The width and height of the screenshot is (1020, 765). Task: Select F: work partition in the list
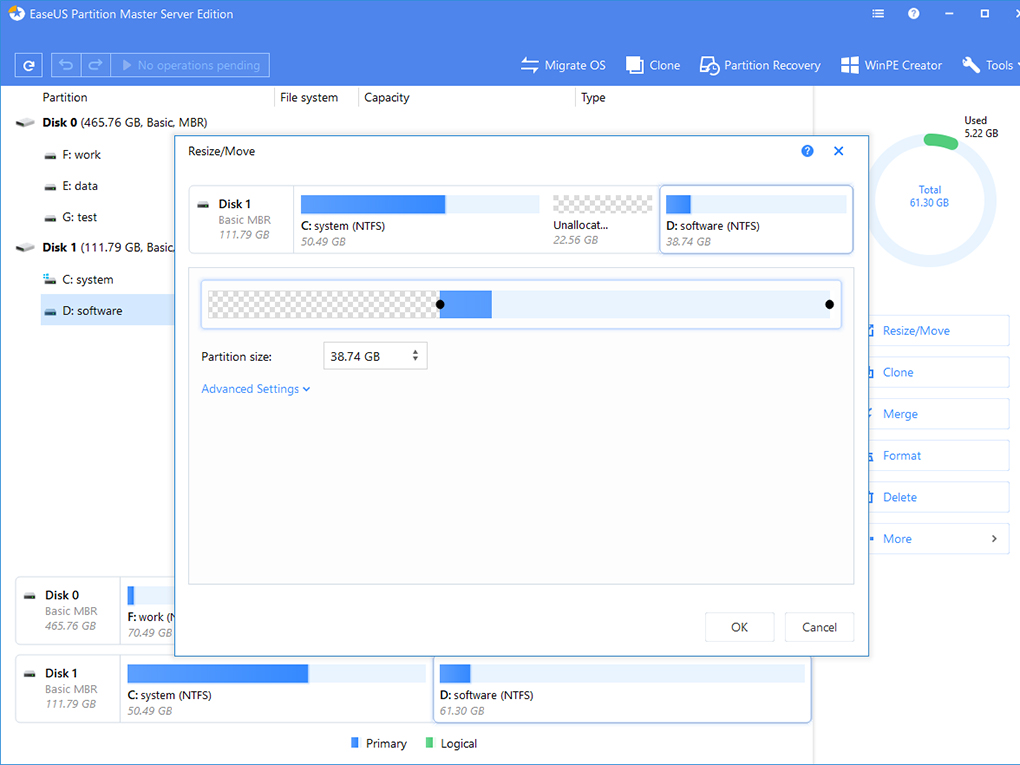click(81, 155)
